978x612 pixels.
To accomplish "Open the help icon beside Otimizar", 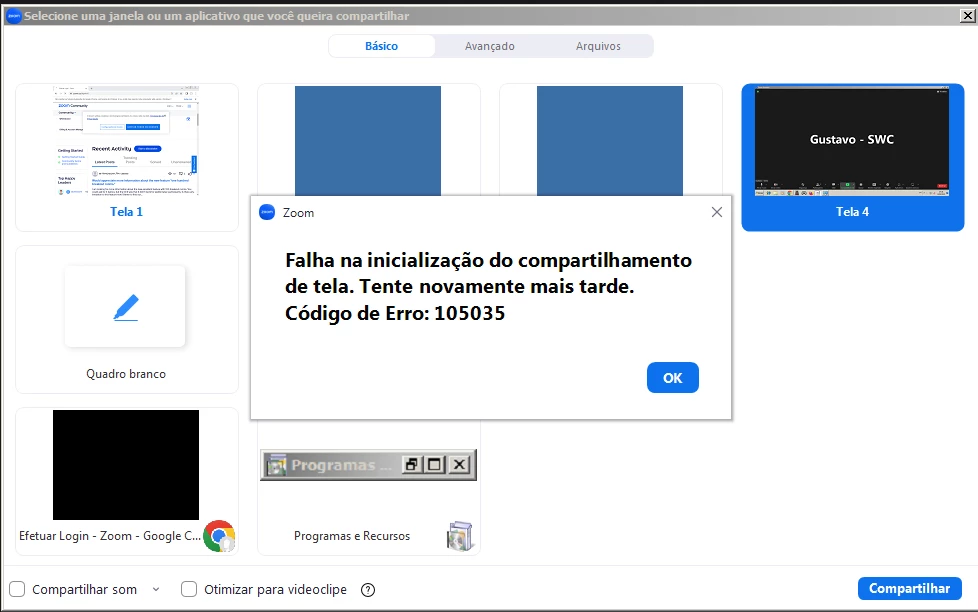I will 368,590.
